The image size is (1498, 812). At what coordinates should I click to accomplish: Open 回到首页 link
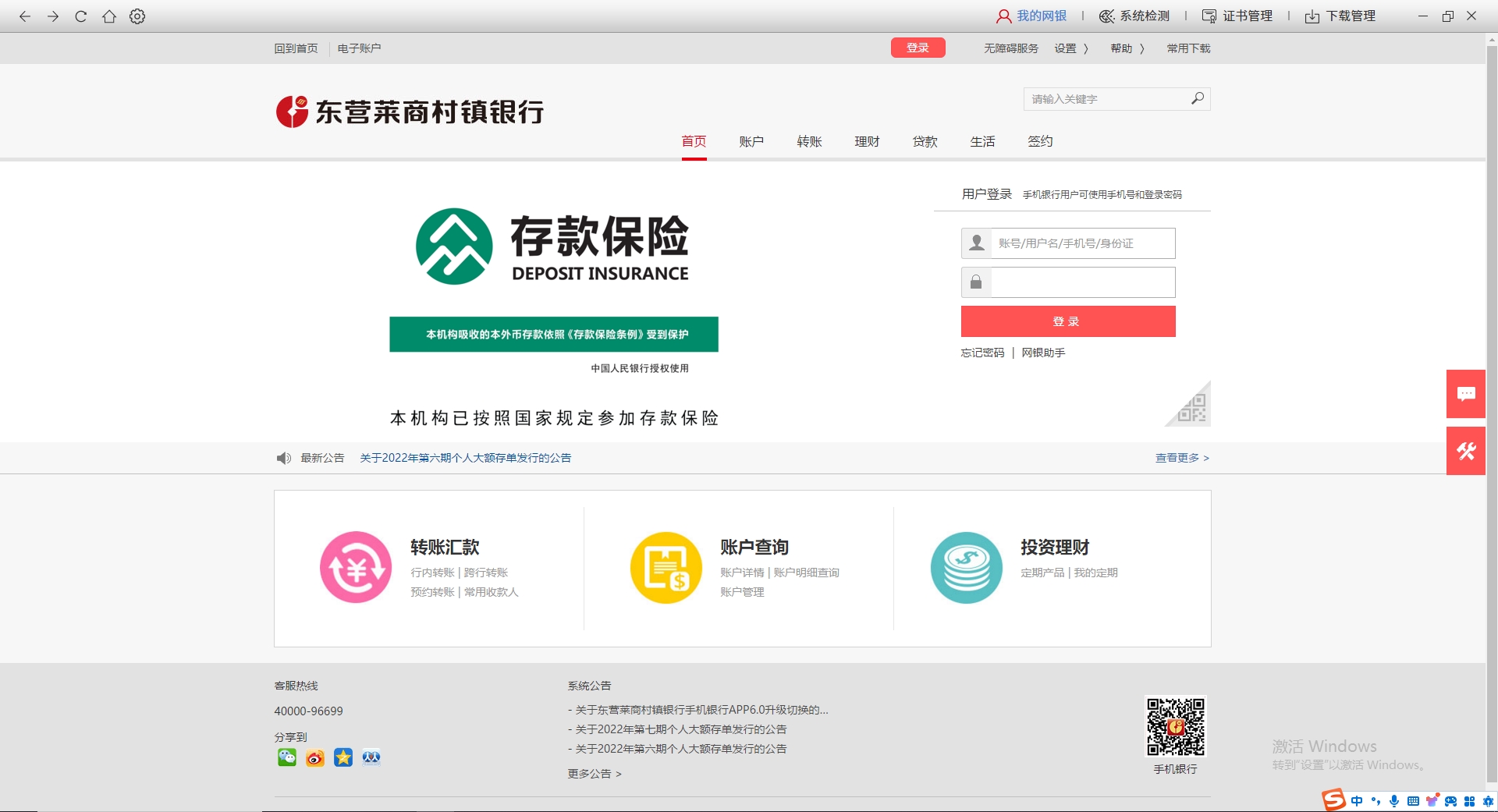[x=296, y=48]
